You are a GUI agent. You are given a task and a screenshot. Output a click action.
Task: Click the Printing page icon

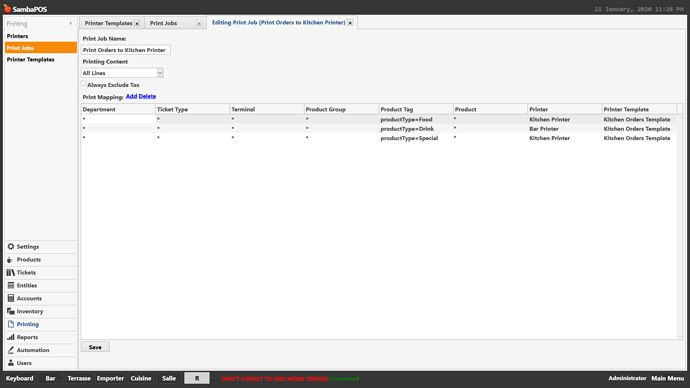tap(11, 324)
